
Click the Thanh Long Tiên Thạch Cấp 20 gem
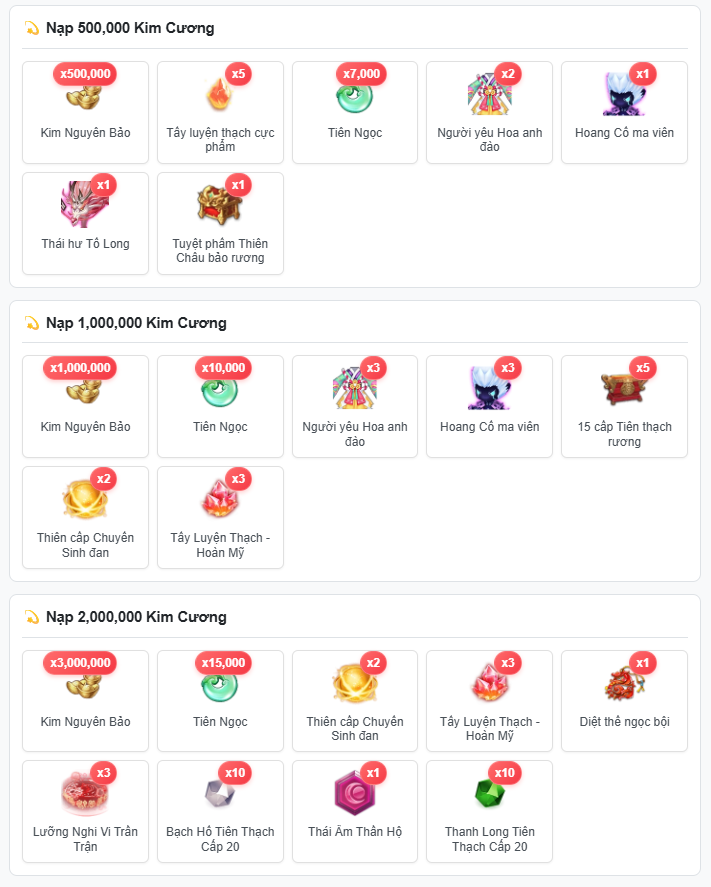coord(489,793)
